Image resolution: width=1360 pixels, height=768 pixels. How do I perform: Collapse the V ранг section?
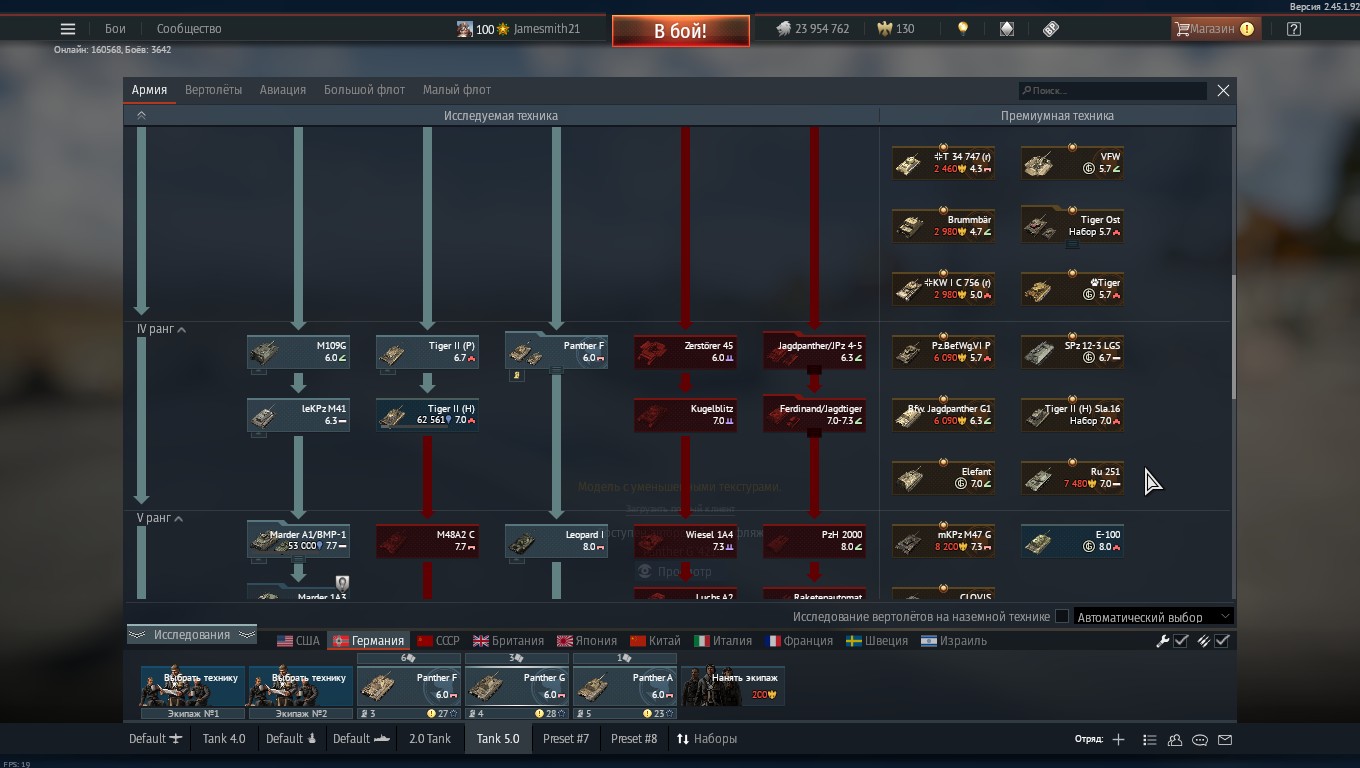coord(179,518)
